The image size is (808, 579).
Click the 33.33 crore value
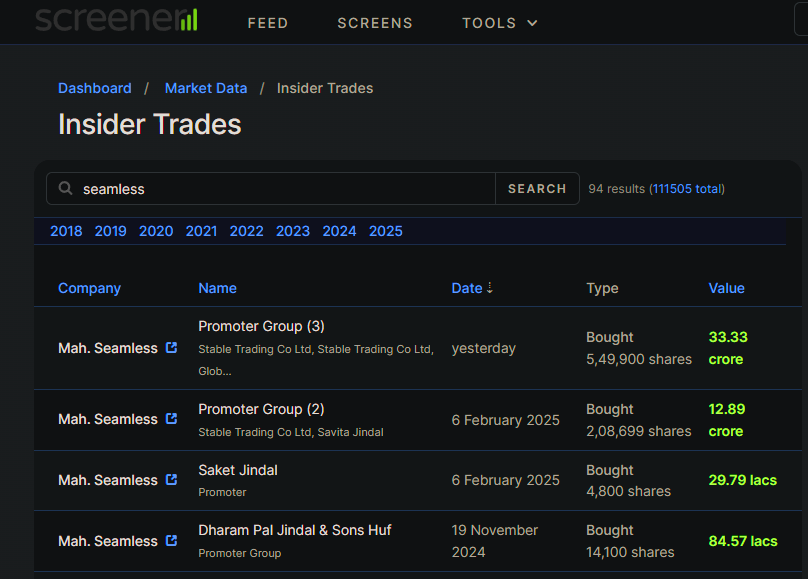(728, 348)
